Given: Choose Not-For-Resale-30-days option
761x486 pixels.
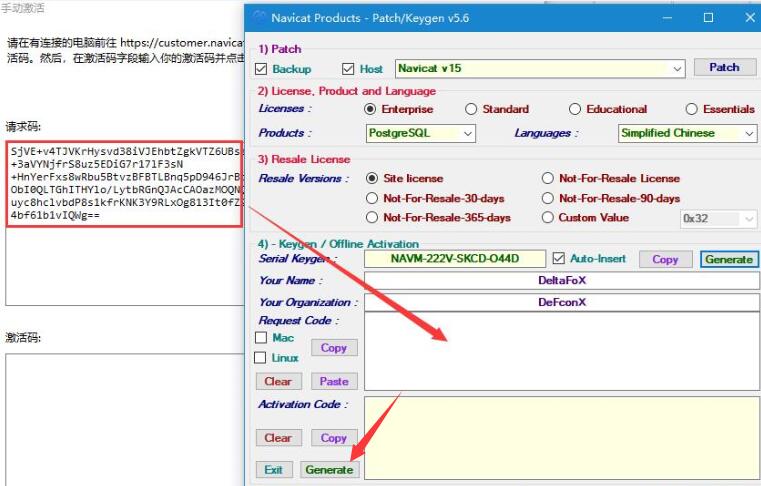Looking at the screenshot, I should (372, 198).
